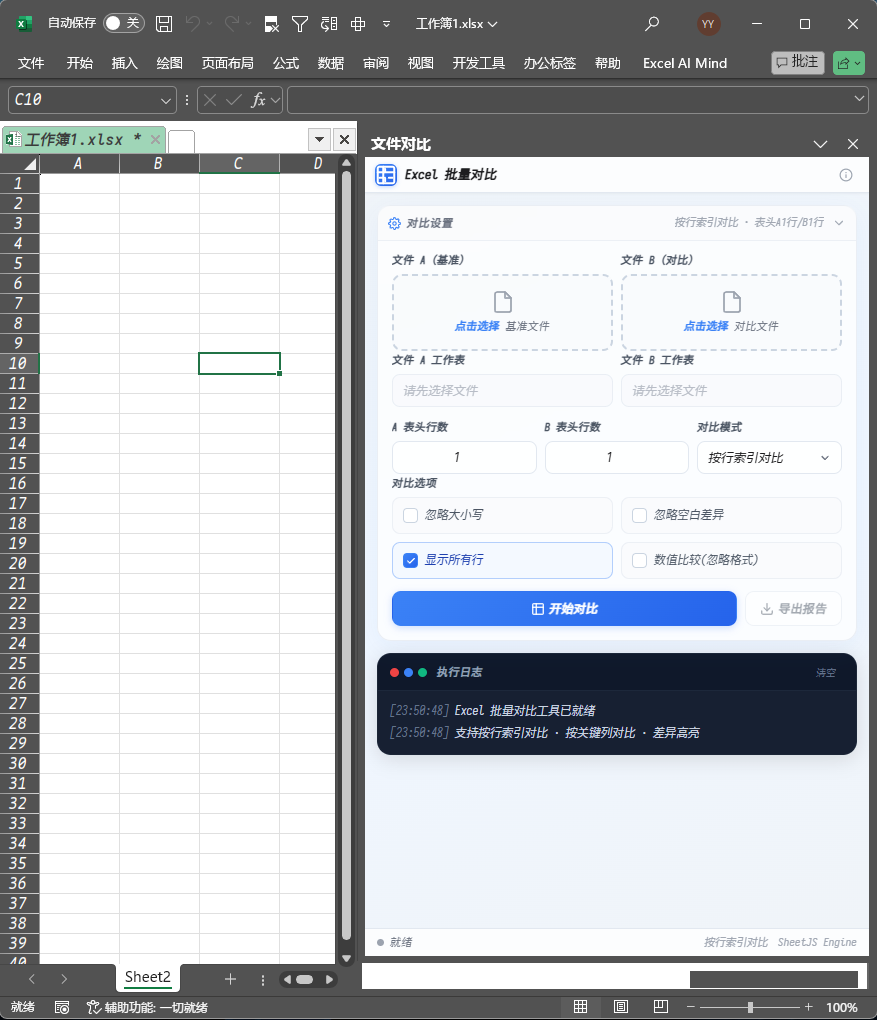The height and width of the screenshot is (1020, 877).
Task: Collapse the 对比设置 section chevron
Action: coord(839,223)
